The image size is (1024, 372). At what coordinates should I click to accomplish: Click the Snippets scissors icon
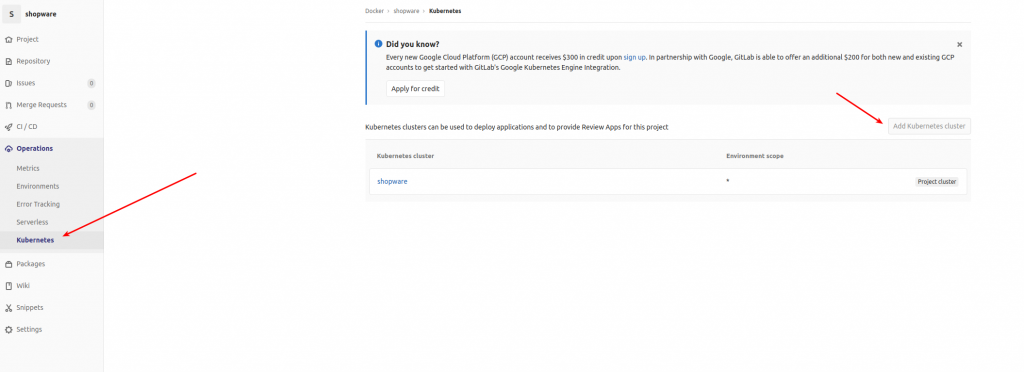coord(8,308)
